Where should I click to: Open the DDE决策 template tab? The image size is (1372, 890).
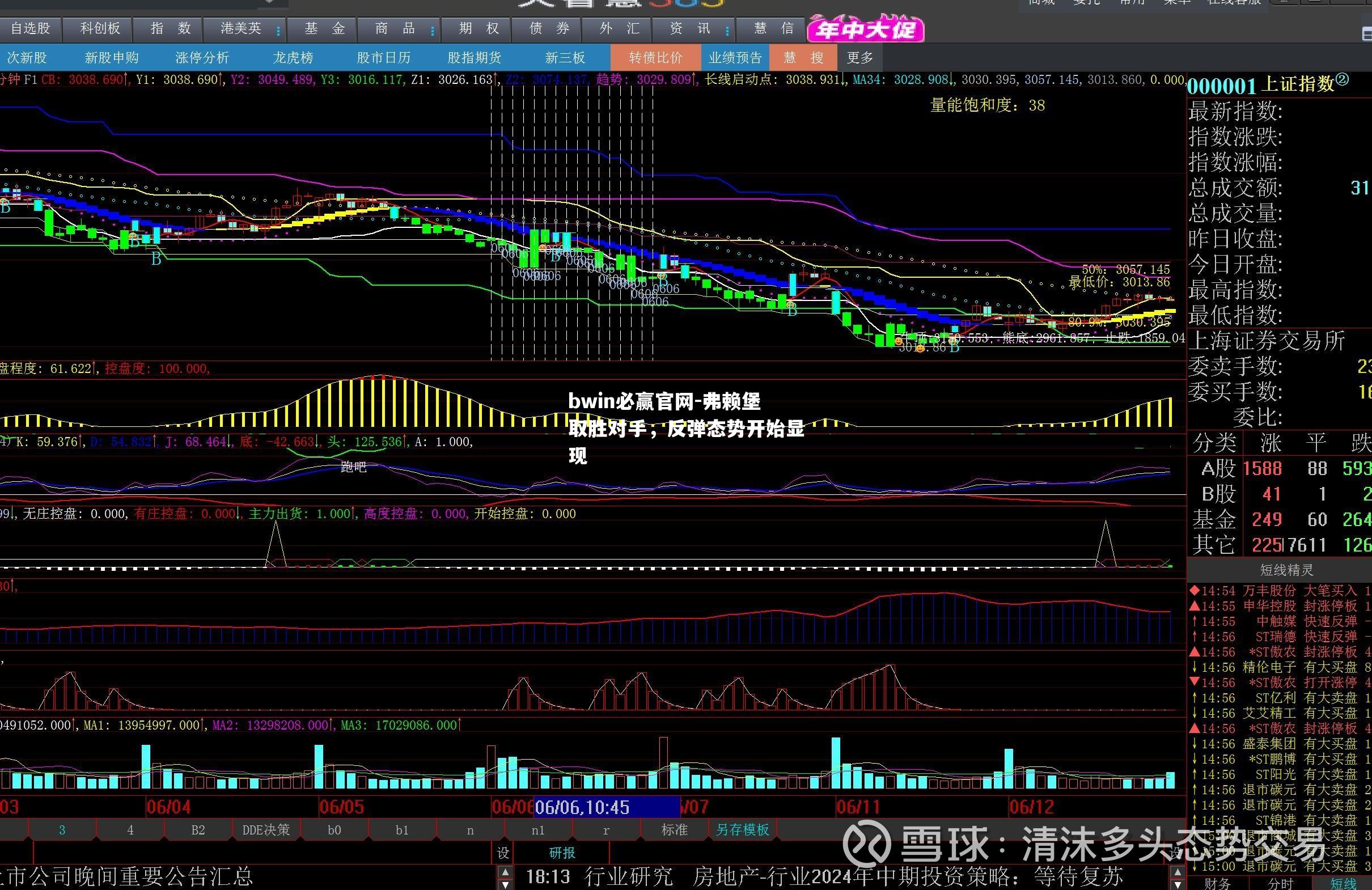266,829
